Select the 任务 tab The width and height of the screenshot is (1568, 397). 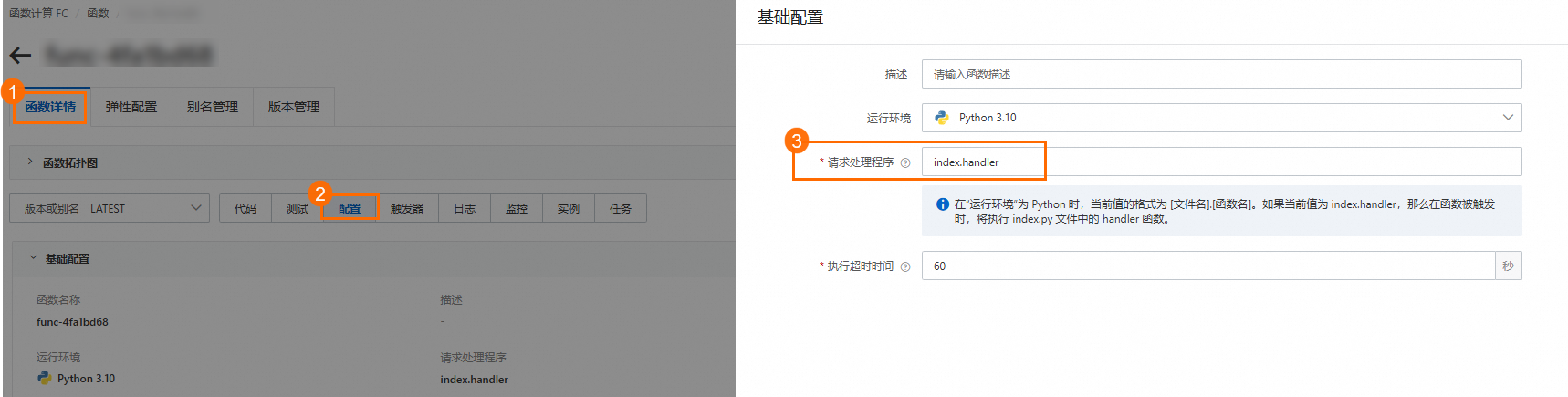coord(621,208)
